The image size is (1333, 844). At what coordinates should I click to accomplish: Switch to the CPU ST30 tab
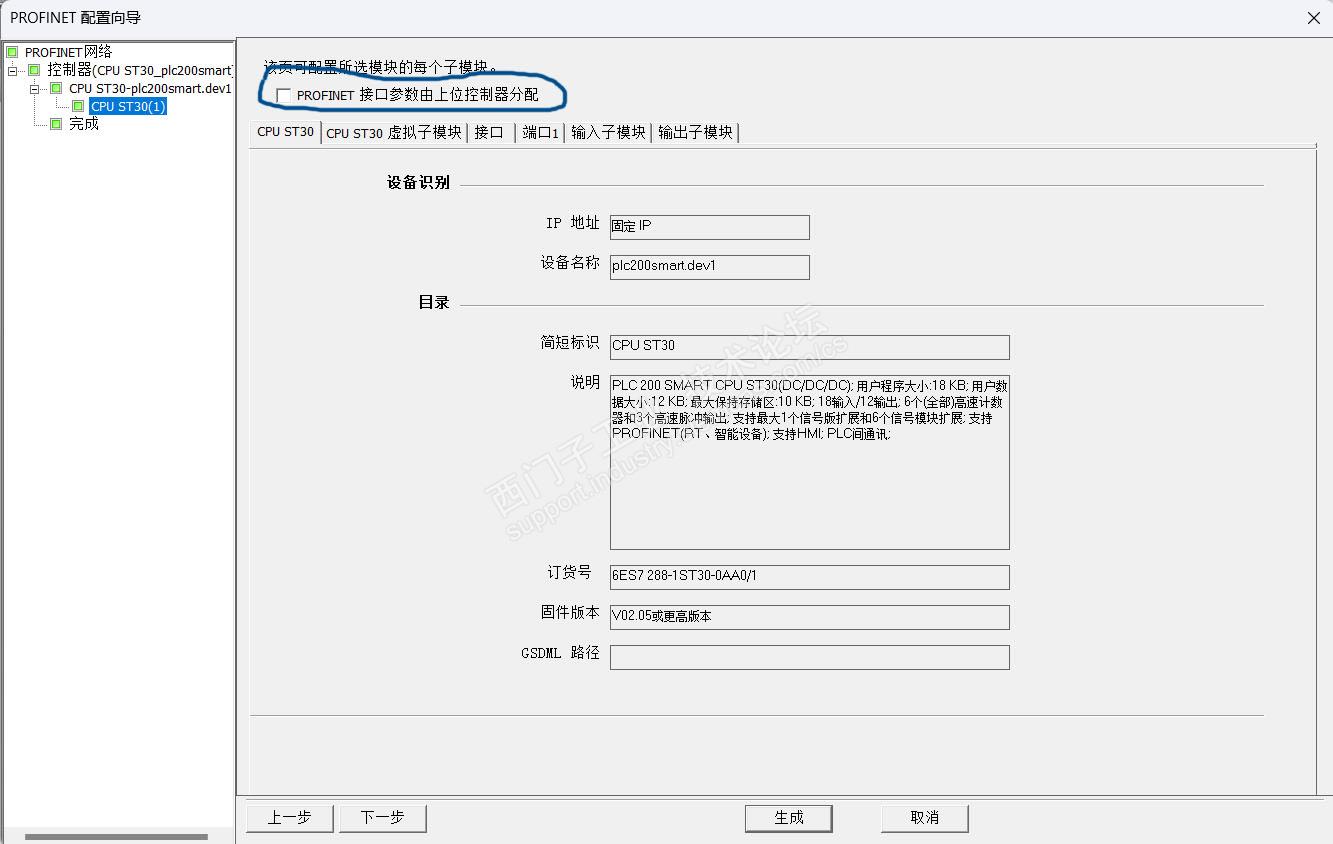coord(285,132)
